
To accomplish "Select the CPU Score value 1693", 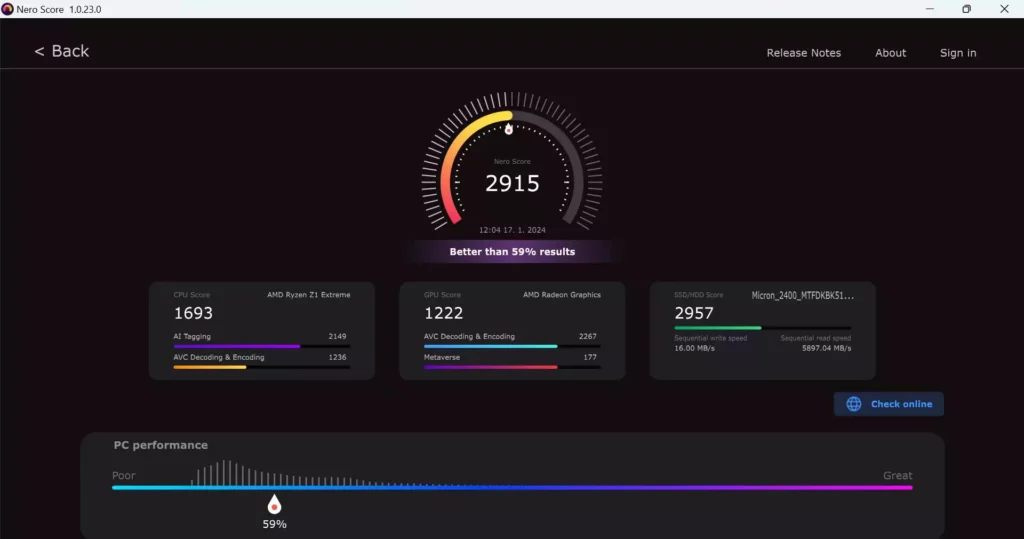I will point(194,313).
